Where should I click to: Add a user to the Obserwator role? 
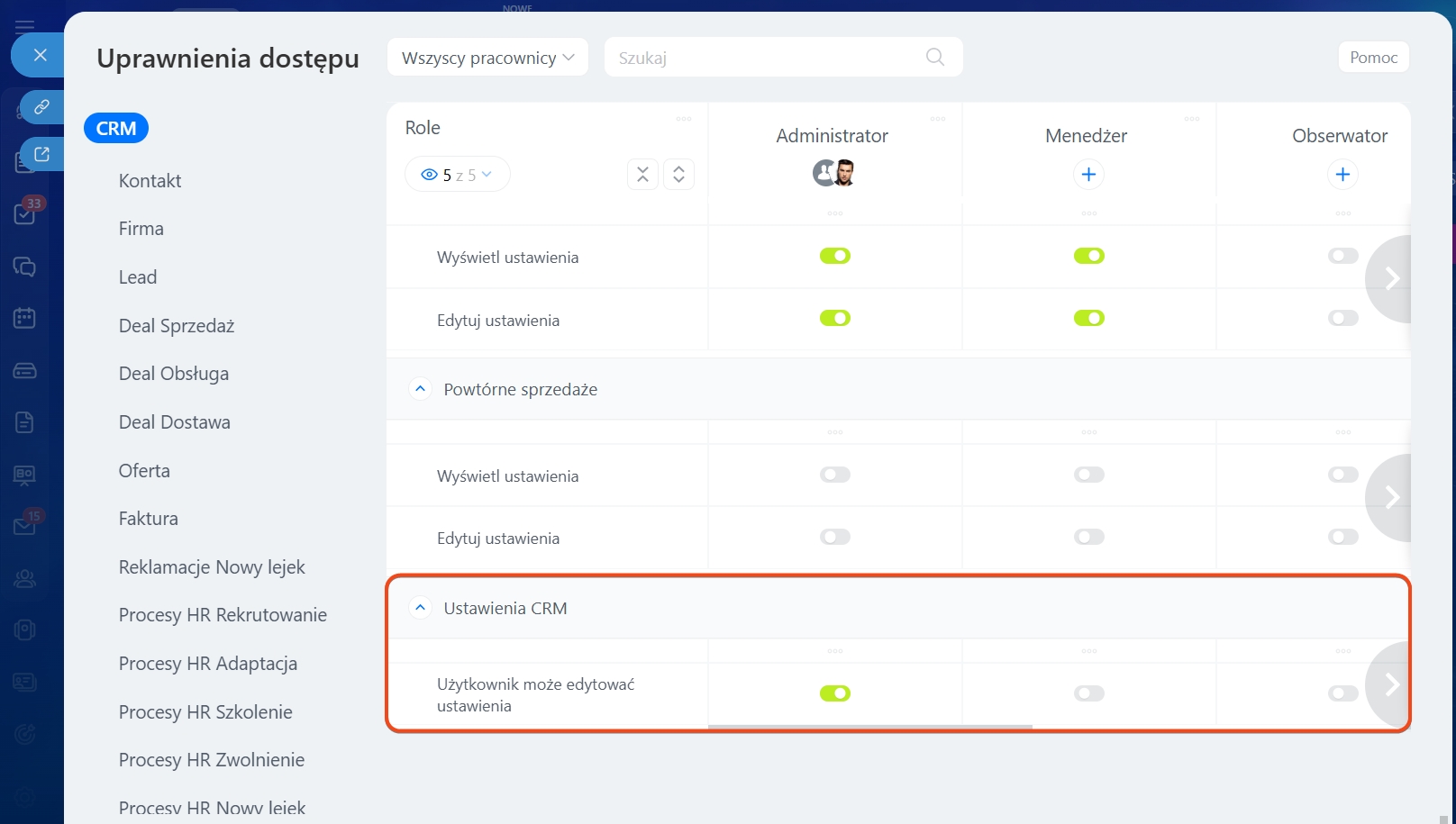pyautogui.click(x=1342, y=175)
